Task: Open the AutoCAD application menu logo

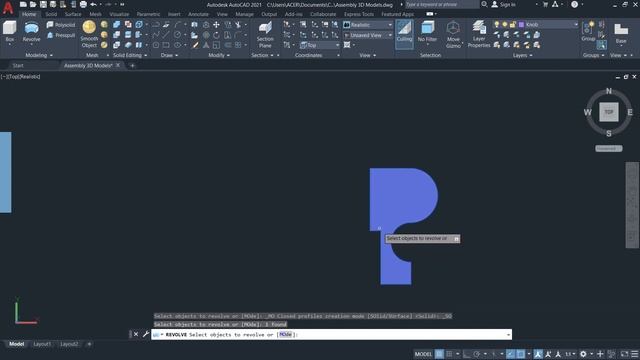Action: (x=8, y=7)
